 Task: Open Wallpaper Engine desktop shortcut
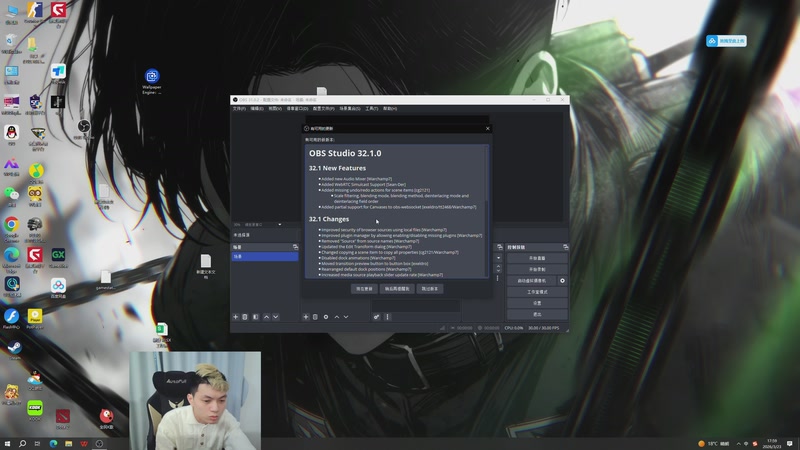click(152, 81)
